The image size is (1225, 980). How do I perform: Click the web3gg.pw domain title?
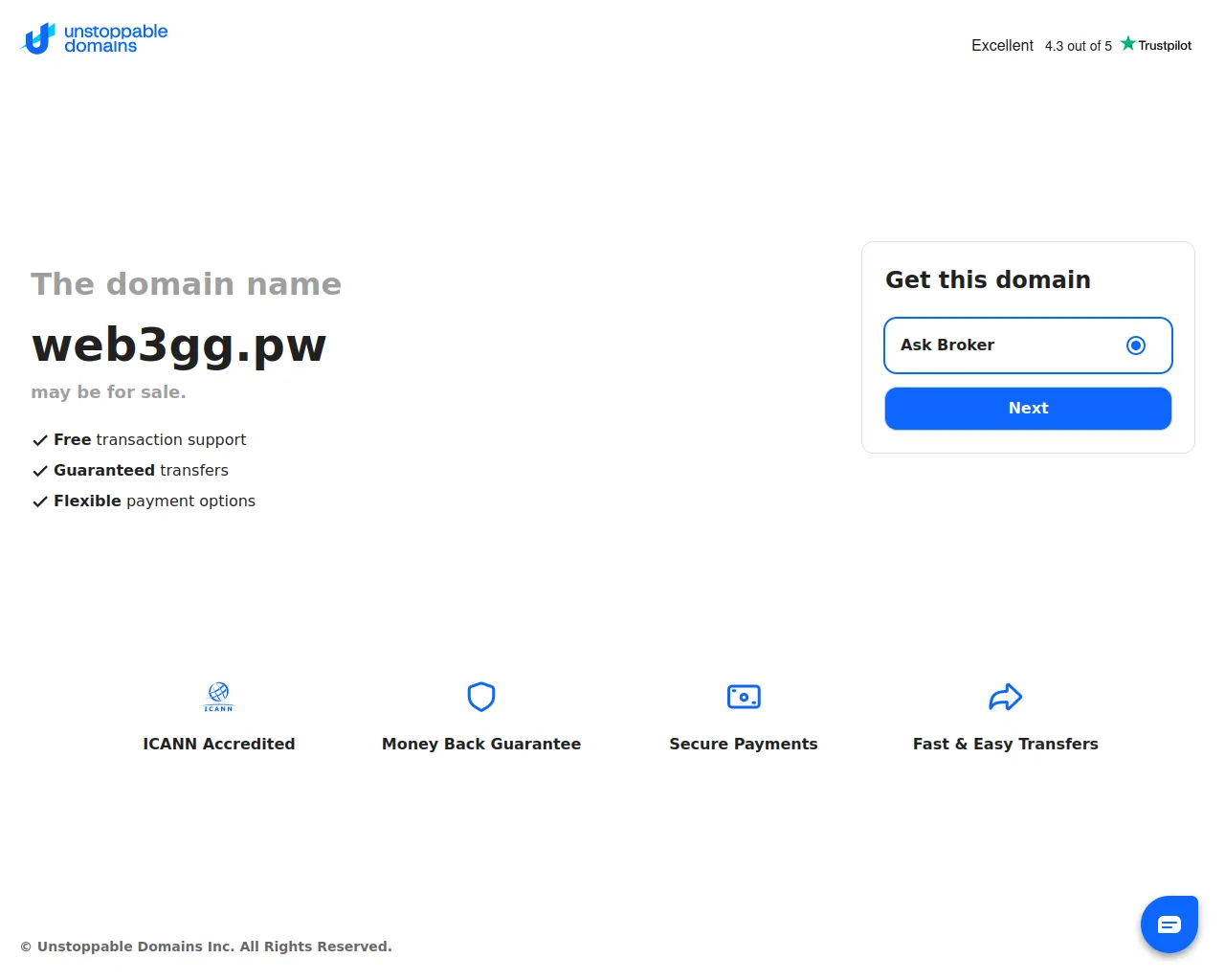pos(179,345)
